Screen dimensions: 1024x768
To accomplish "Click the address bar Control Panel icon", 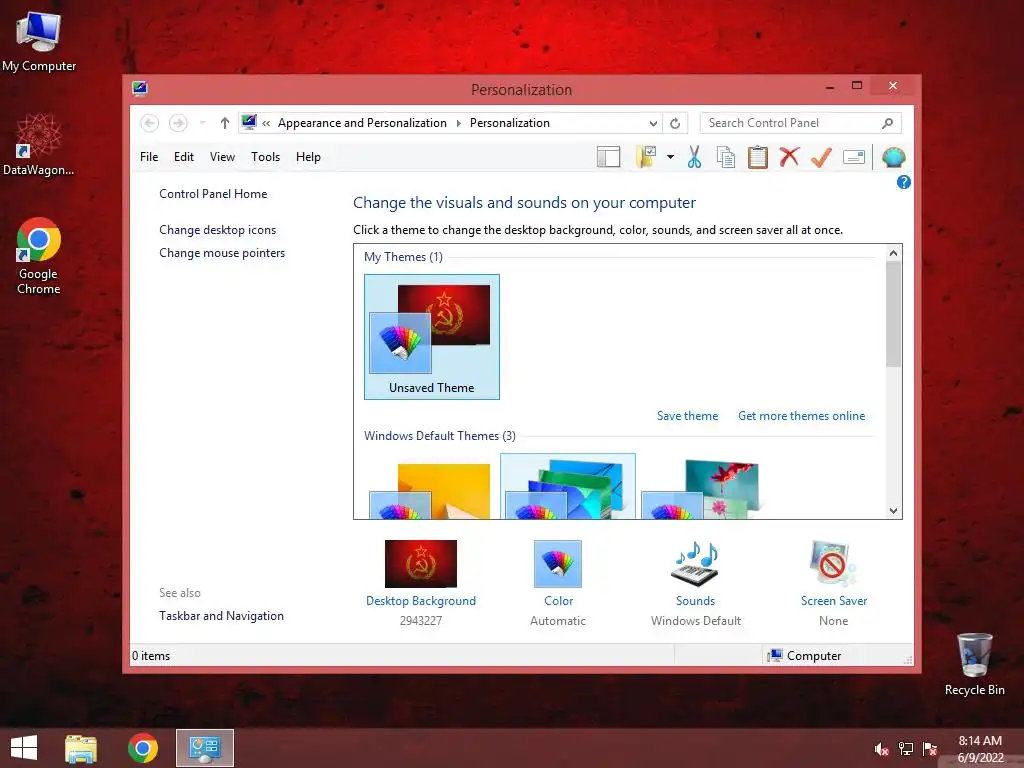I will click(249, 122).
